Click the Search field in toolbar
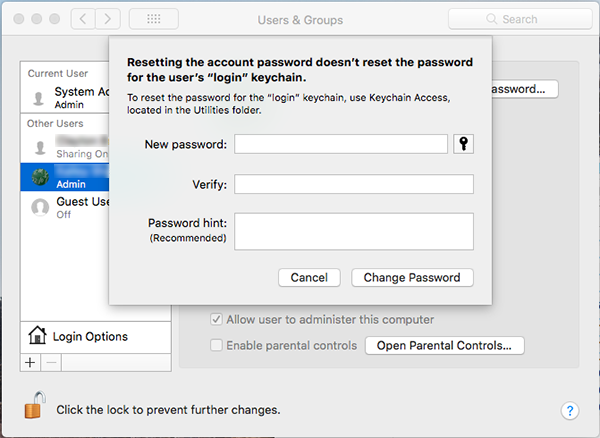The height and width of the screenshot is (438, 600). coord(520,19)
